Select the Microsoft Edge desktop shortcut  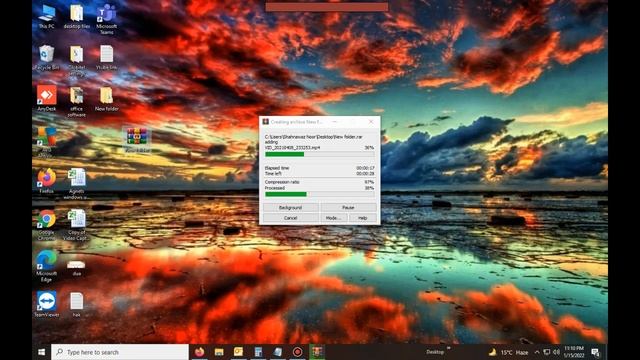tap(47, 266)
